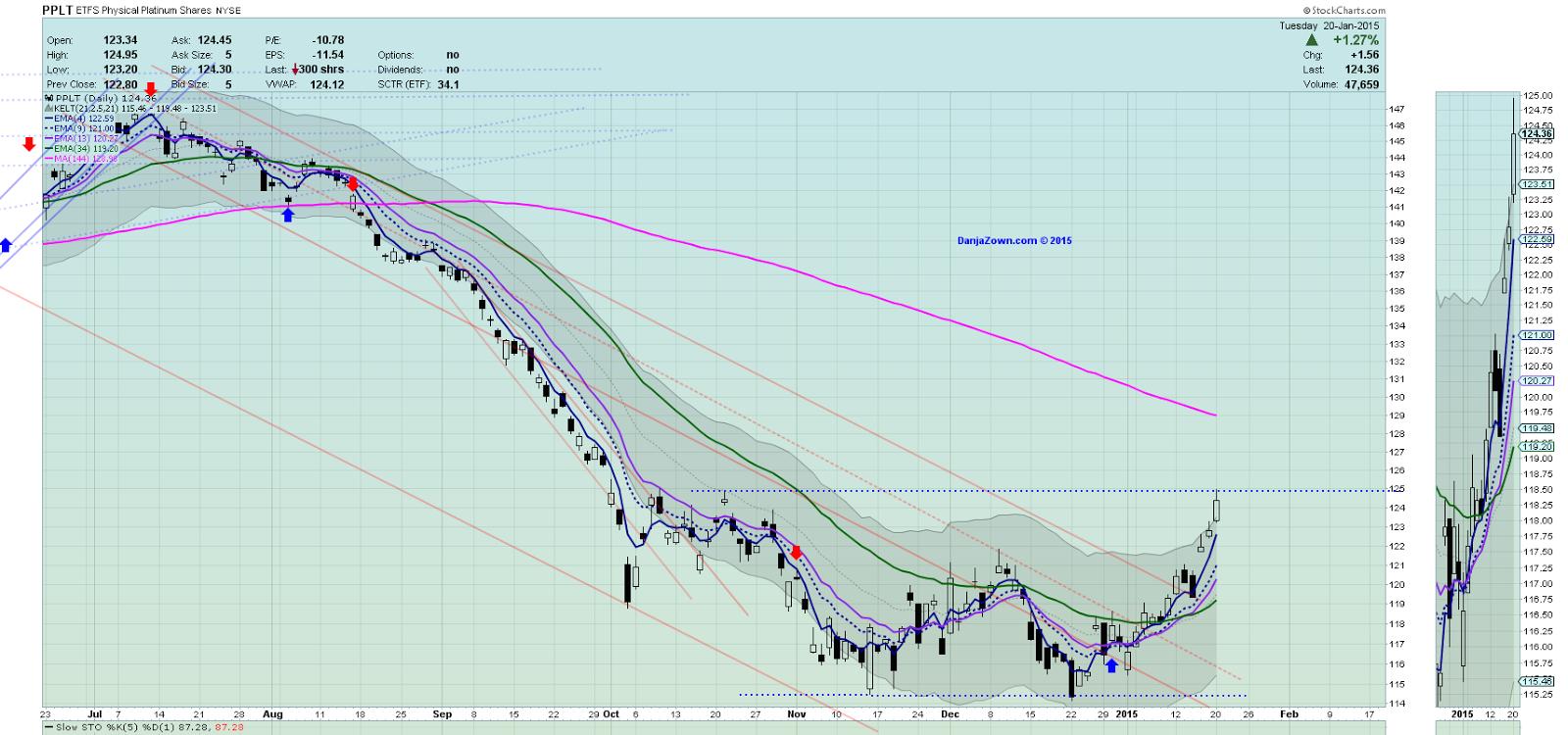Click the blue up arrow below the late December candles
Image resolution: width=1568 pixels, height=735 pixels.
tap(1112, 665)
